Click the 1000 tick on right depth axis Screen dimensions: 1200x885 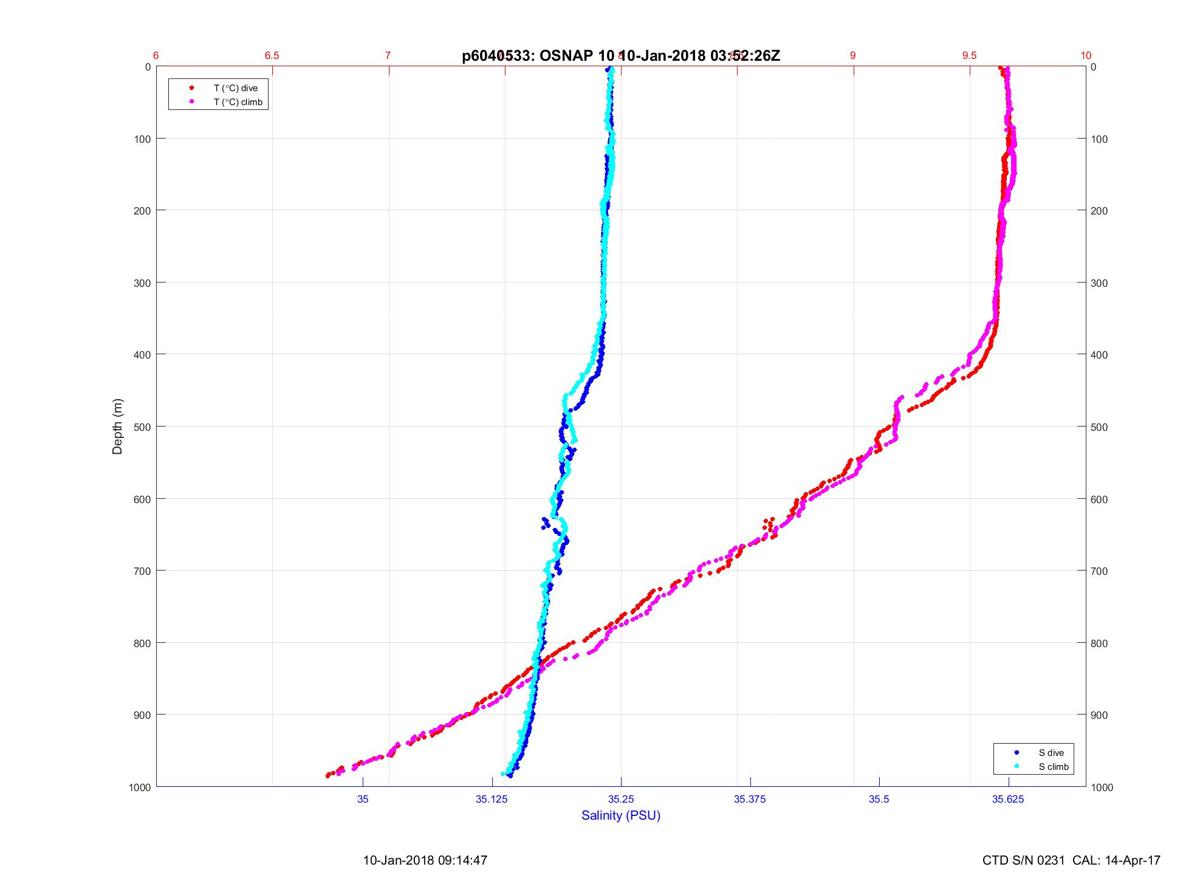click(x=1104, y=787)
